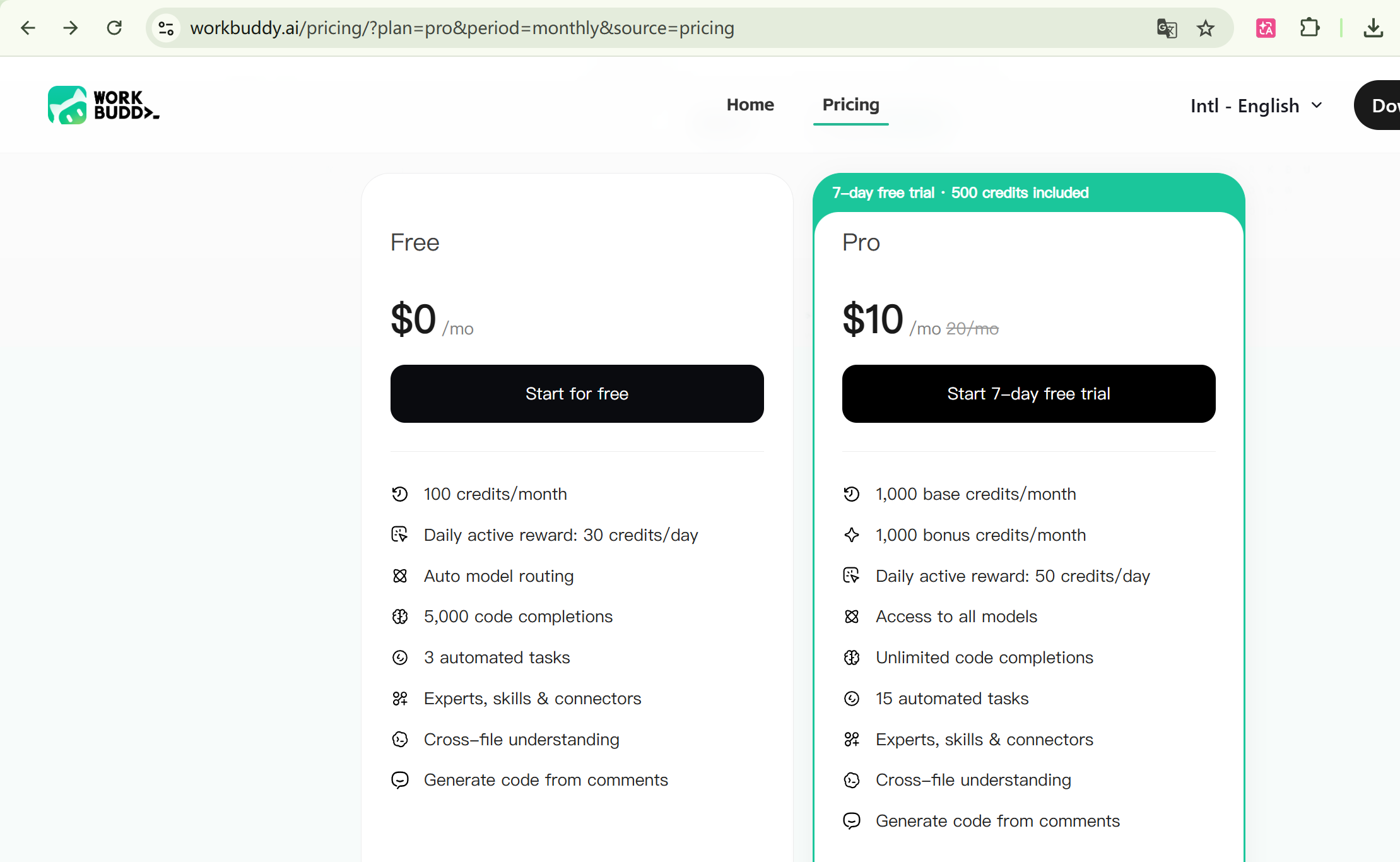Screen dimensions: 1400x862
Task: Click the 15 automated tasks text
Action: pyautogui.click(x=952, y=699)
